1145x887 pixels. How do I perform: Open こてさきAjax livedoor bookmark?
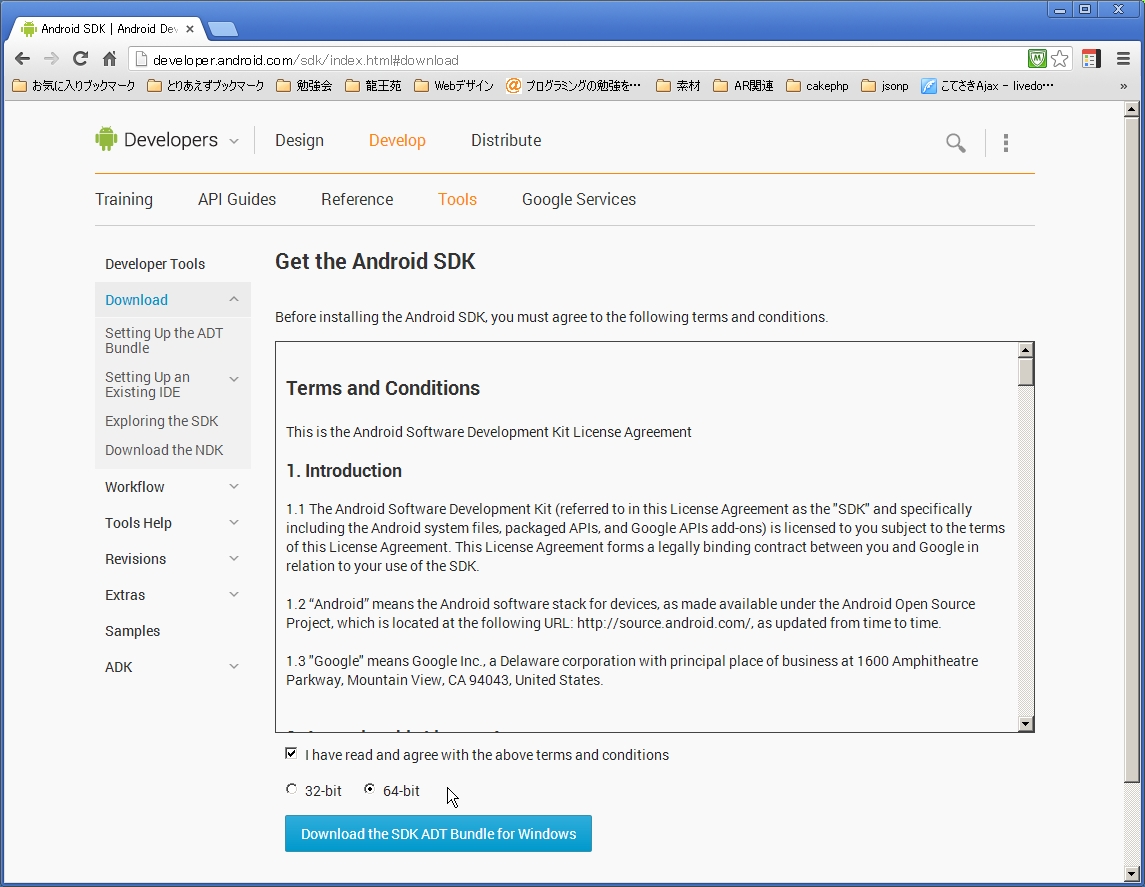click(x=987, y=86)
